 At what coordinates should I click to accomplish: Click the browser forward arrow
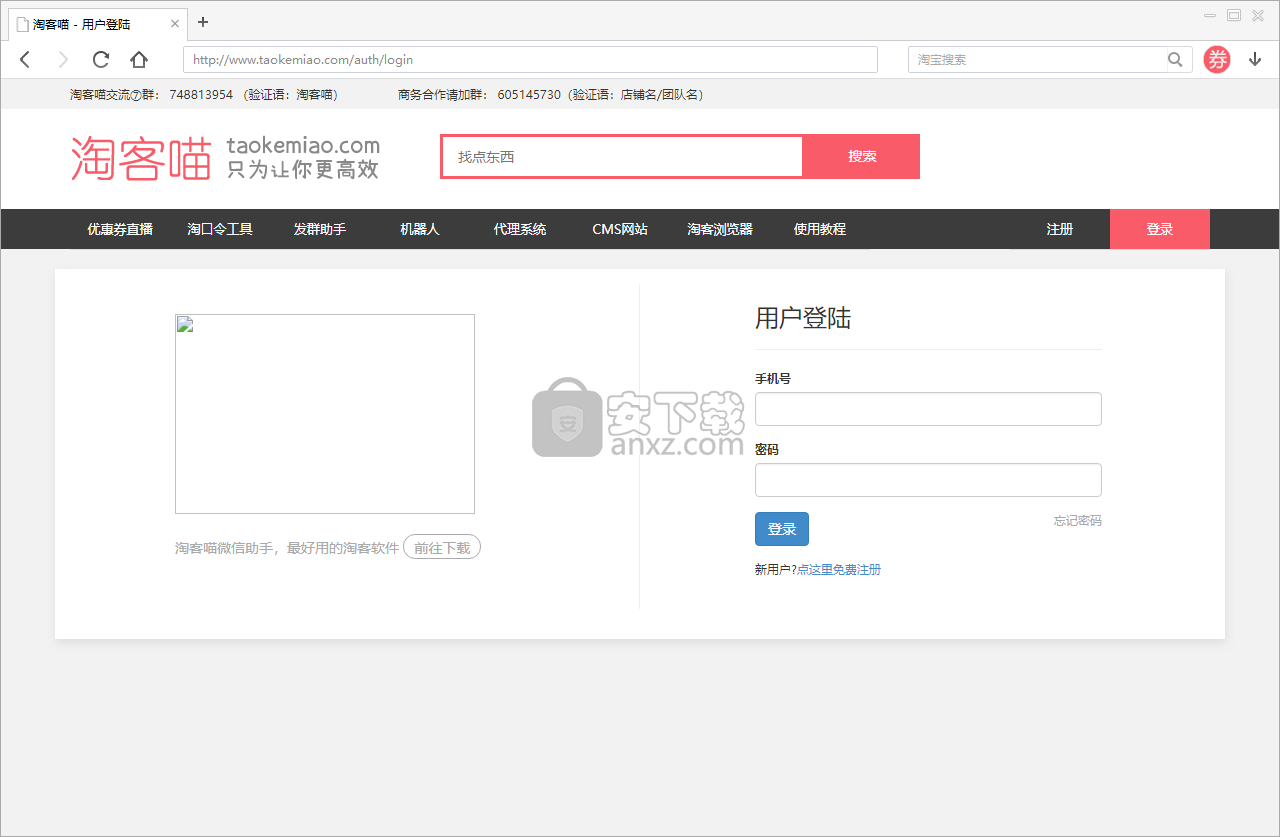click(63, 60)
